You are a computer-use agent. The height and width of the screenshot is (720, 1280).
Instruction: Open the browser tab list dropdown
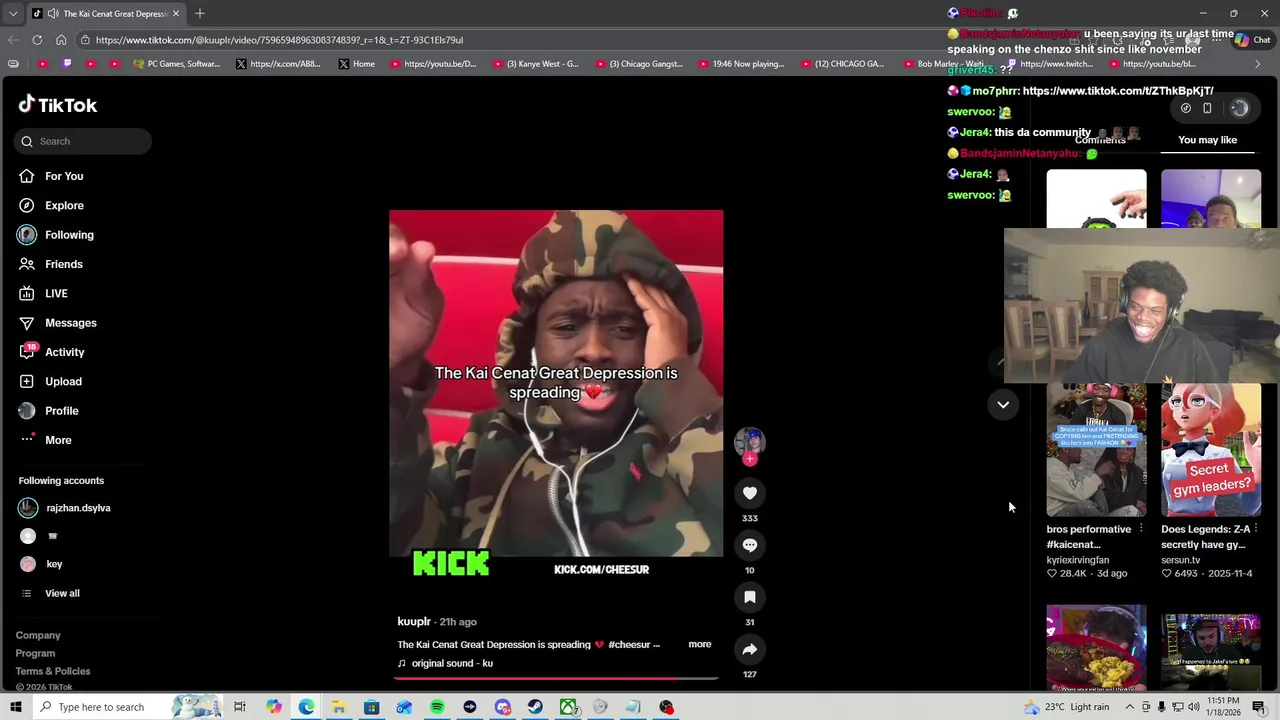[12, 14]
